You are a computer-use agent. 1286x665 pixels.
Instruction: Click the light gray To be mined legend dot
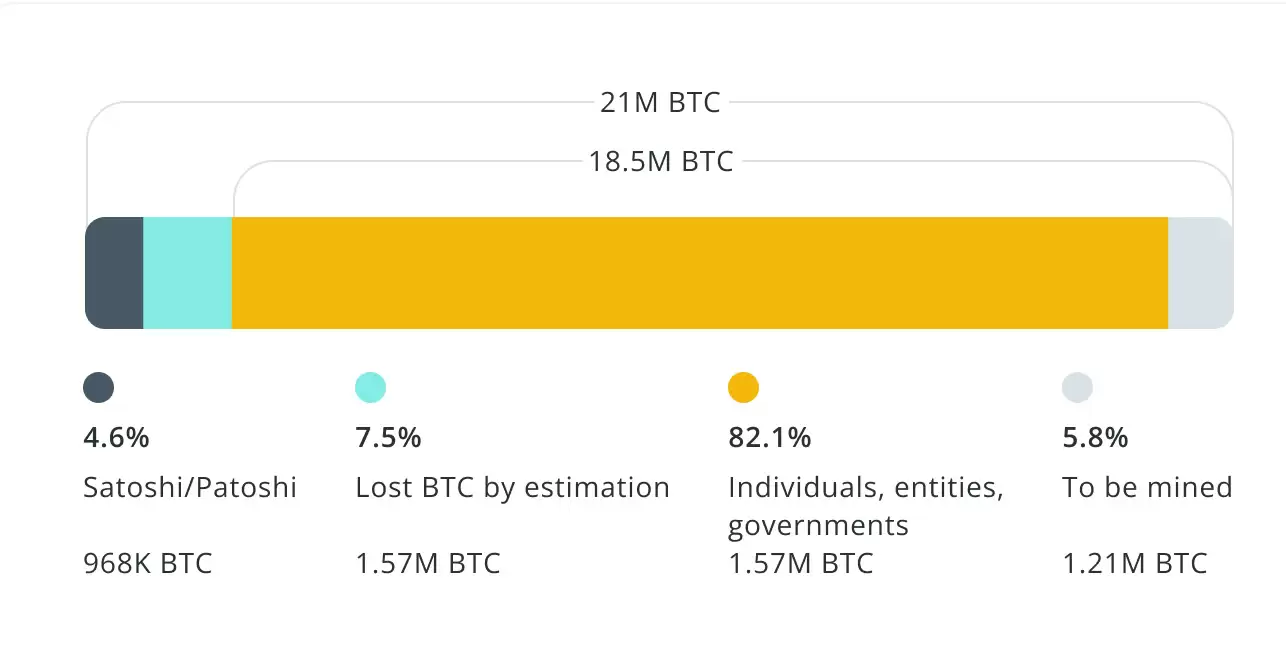point(1077,387)
